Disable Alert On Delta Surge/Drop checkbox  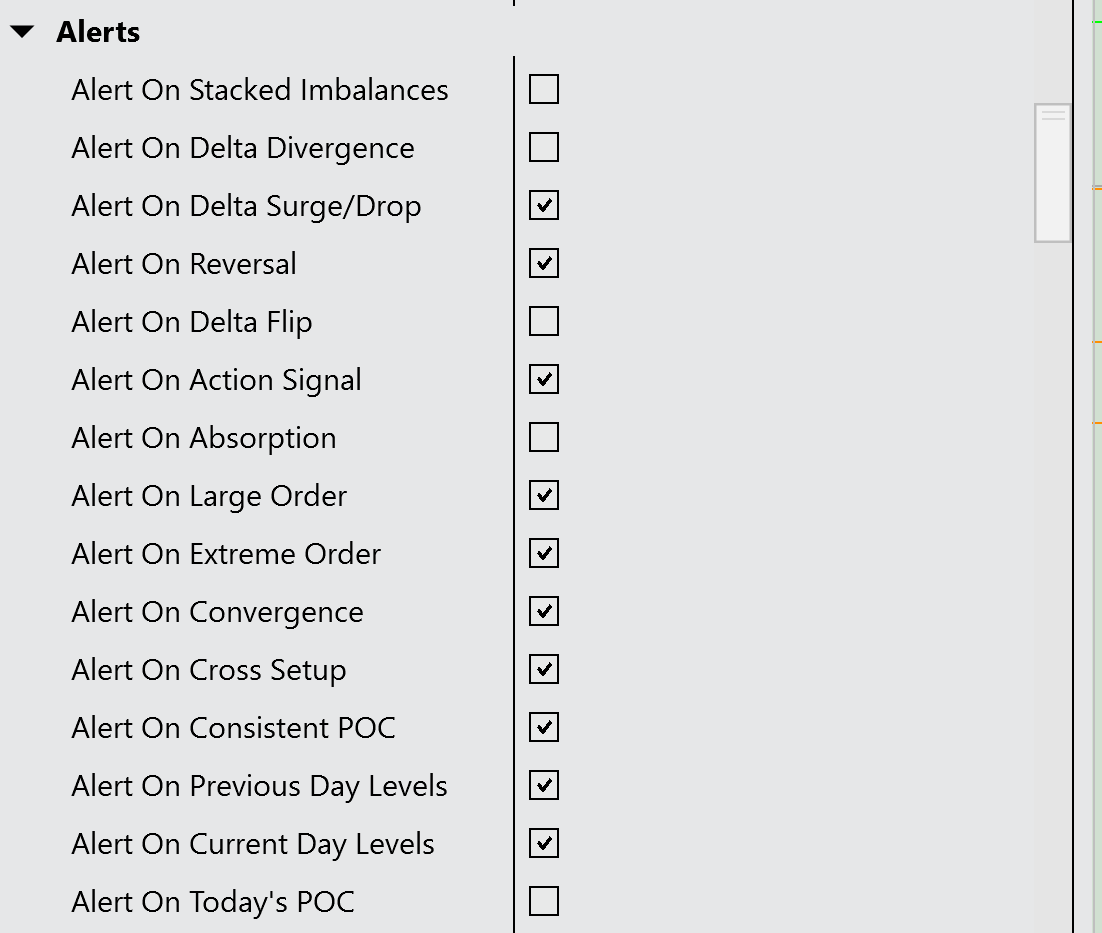click(x=544, y=206)
